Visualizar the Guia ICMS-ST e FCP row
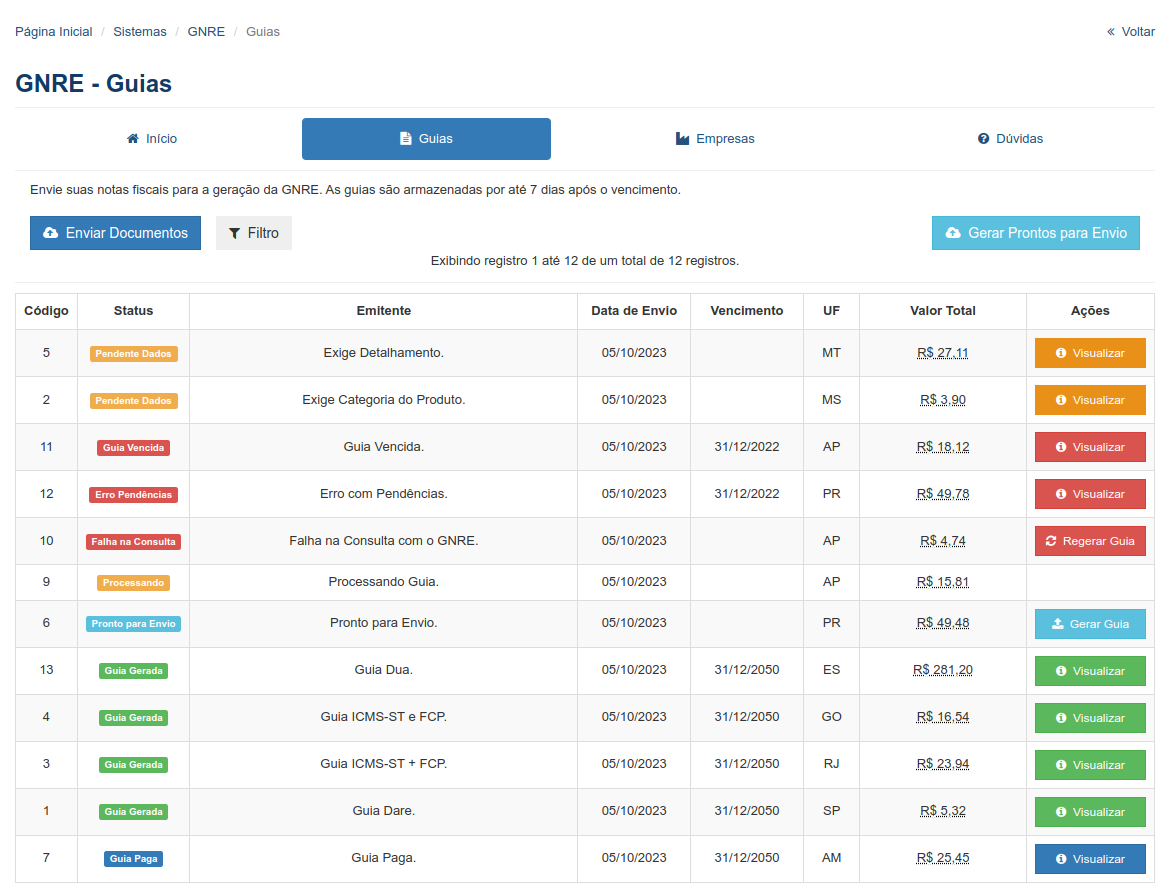Screen dimensions: 1170x895 click(1090, 718)
